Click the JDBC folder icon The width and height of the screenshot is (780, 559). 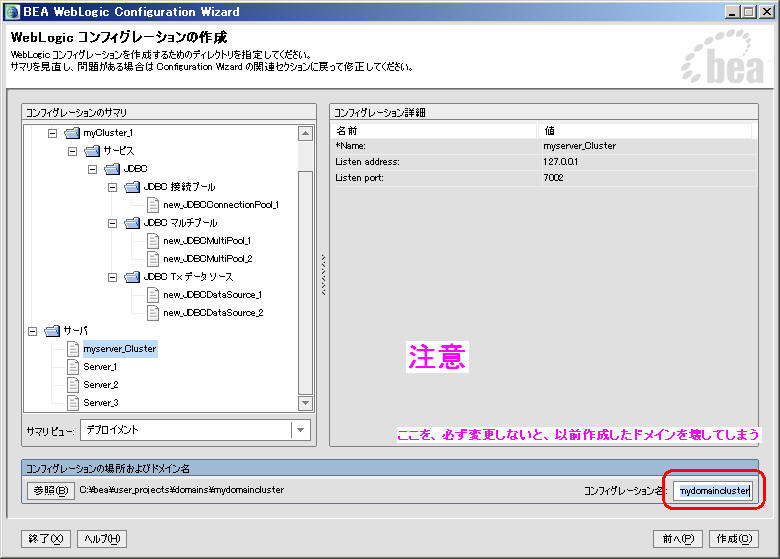pos(111,169)
